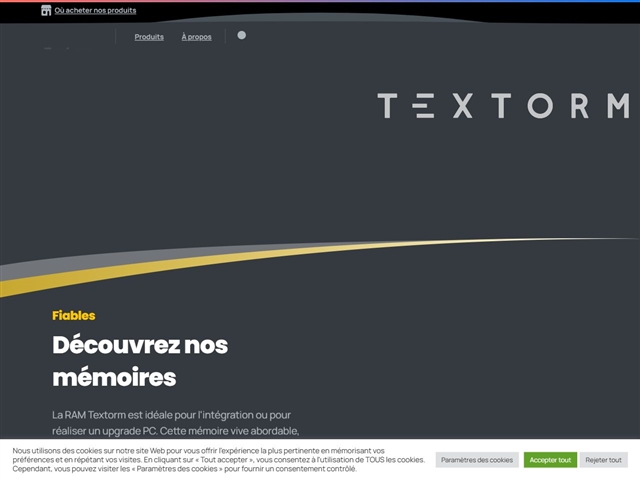This screenshot has height=480, width=640.
Task: Click the paragraph starting 'La RAM Textorm'
Action: click(176, 423)
